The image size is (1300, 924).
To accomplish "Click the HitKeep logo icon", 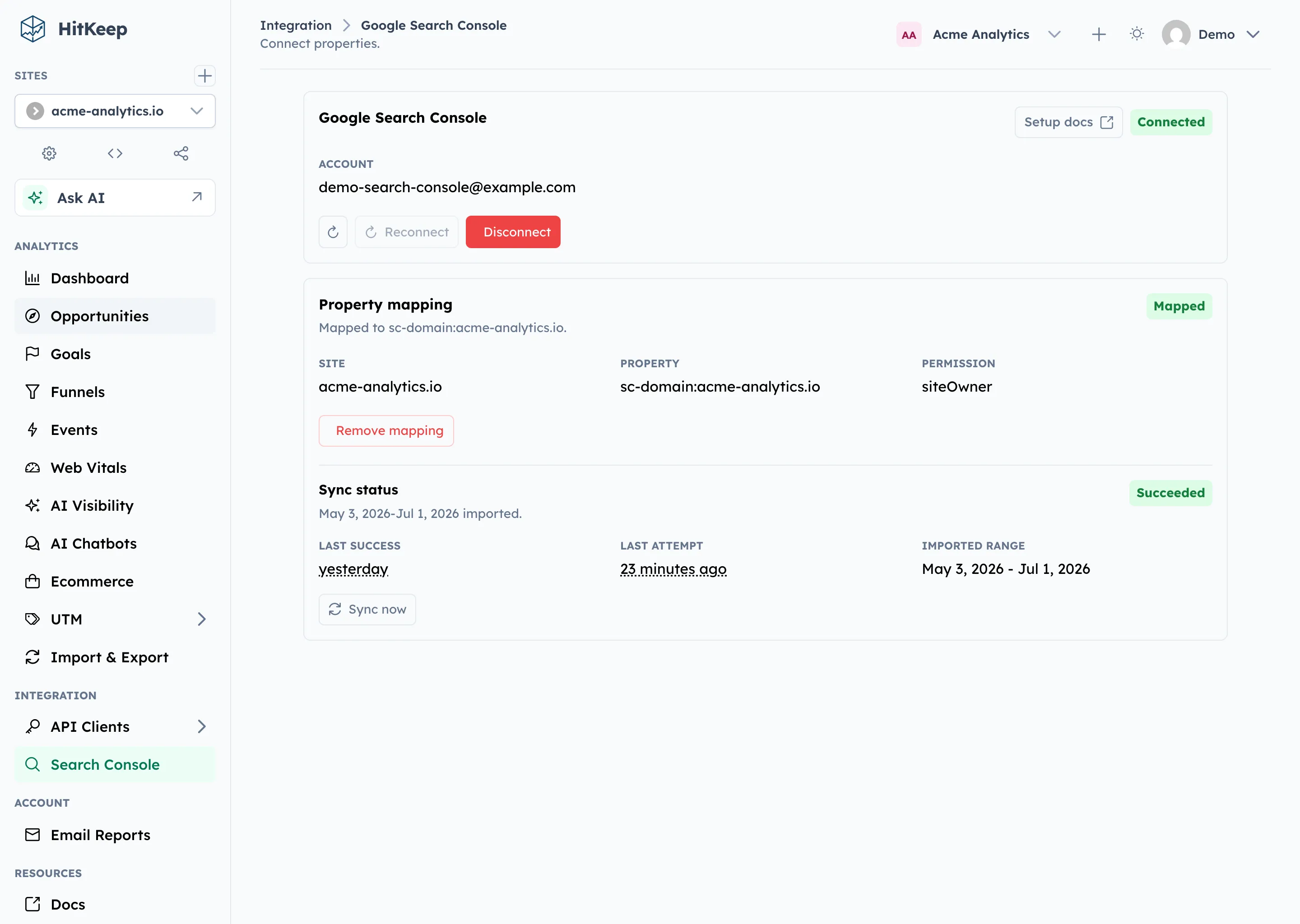I will [x=32, y=28].
